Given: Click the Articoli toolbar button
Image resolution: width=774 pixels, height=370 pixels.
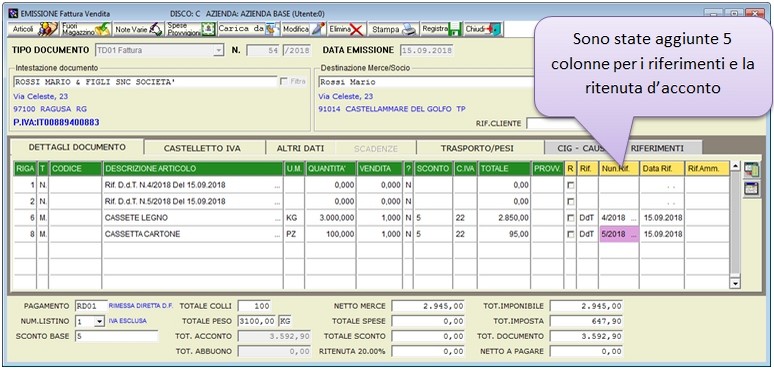Looking at the screenshot, I should (x=35, y=30).
